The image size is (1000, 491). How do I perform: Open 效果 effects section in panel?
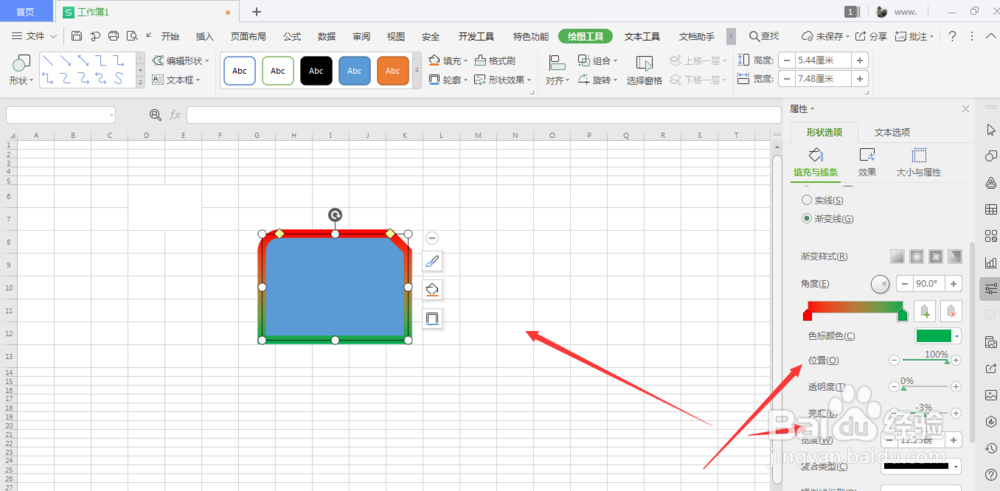867,162
